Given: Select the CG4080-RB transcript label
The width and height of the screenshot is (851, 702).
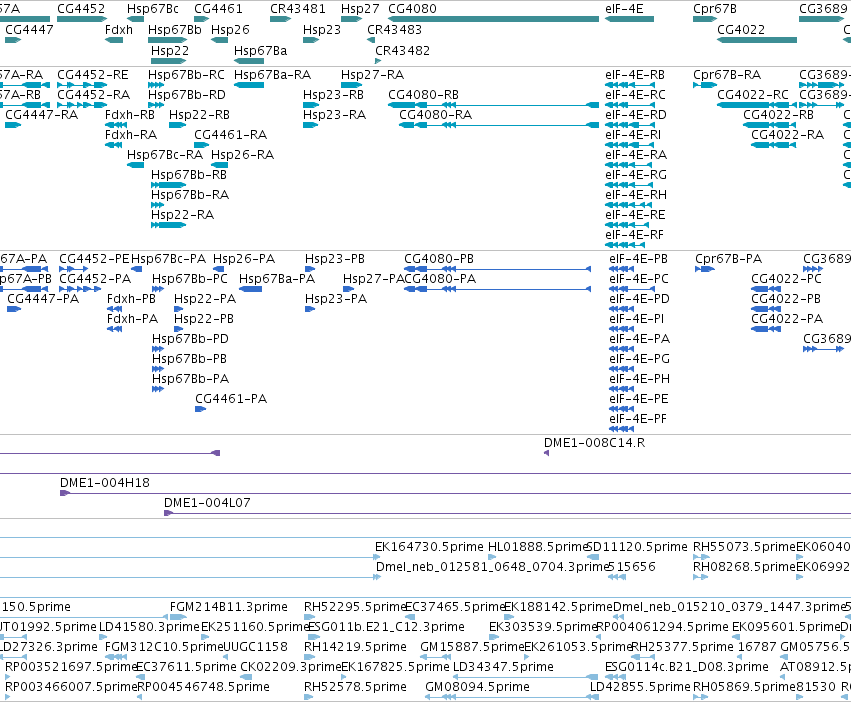Looking at the screenshot, I should (x=423, y=94).
